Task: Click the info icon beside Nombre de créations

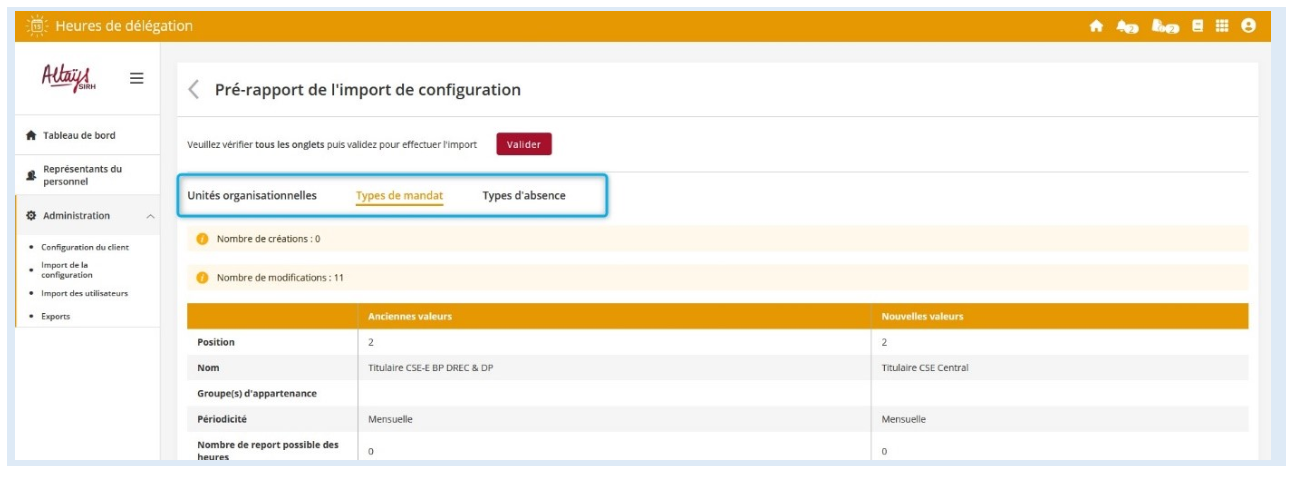Action: [x=202, y=239]
